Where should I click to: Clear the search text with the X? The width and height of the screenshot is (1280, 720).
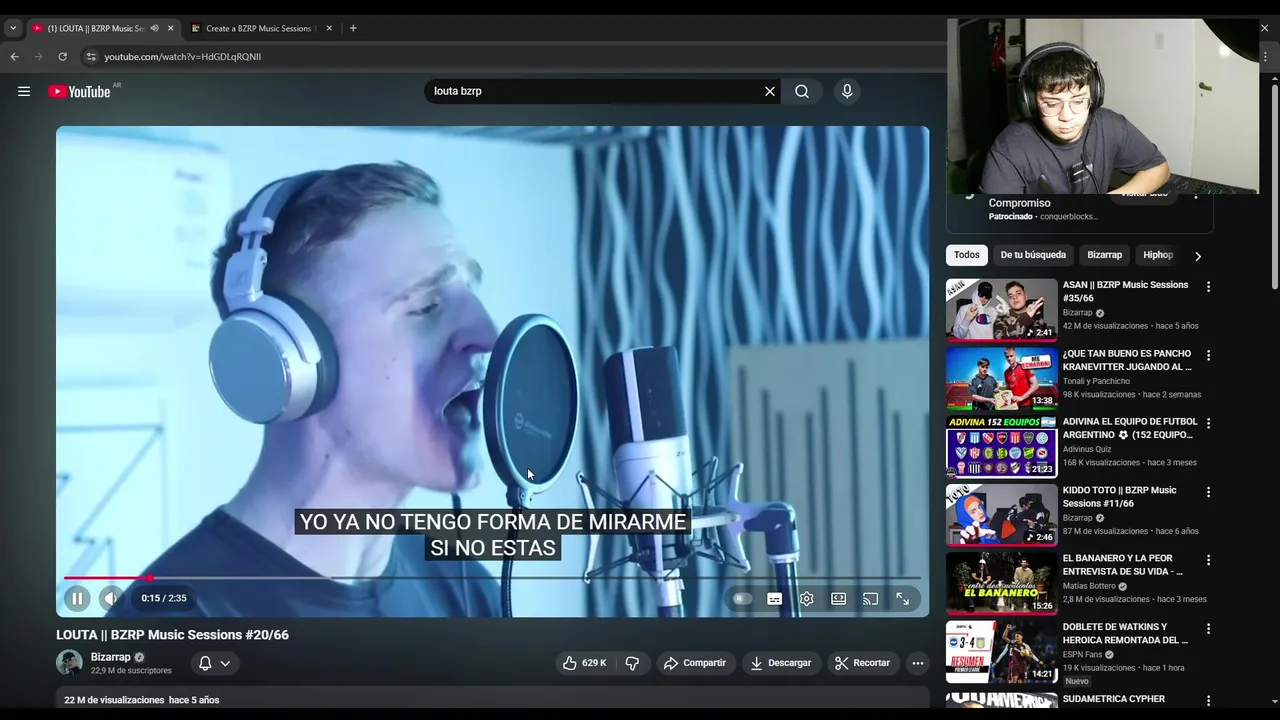(770, 91)
